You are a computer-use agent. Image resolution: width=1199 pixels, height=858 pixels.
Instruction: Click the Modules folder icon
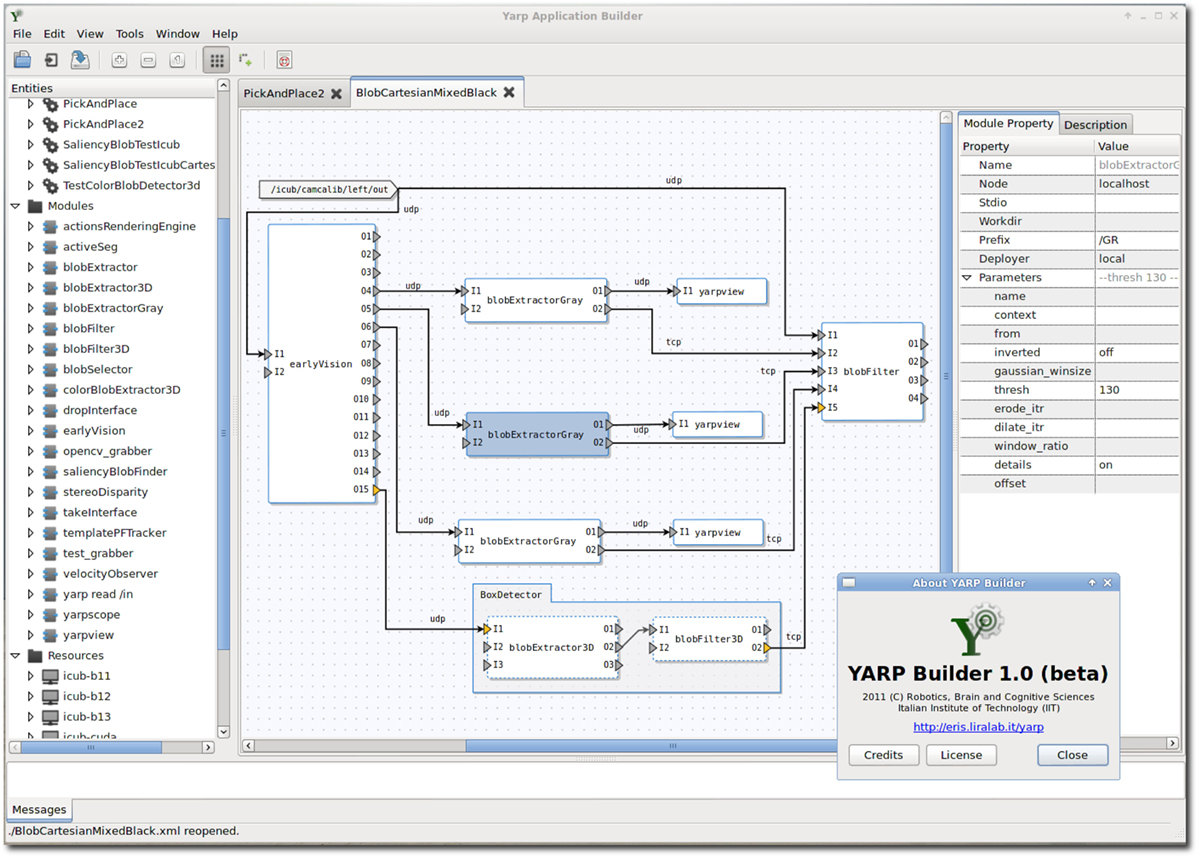coord(35,206)
